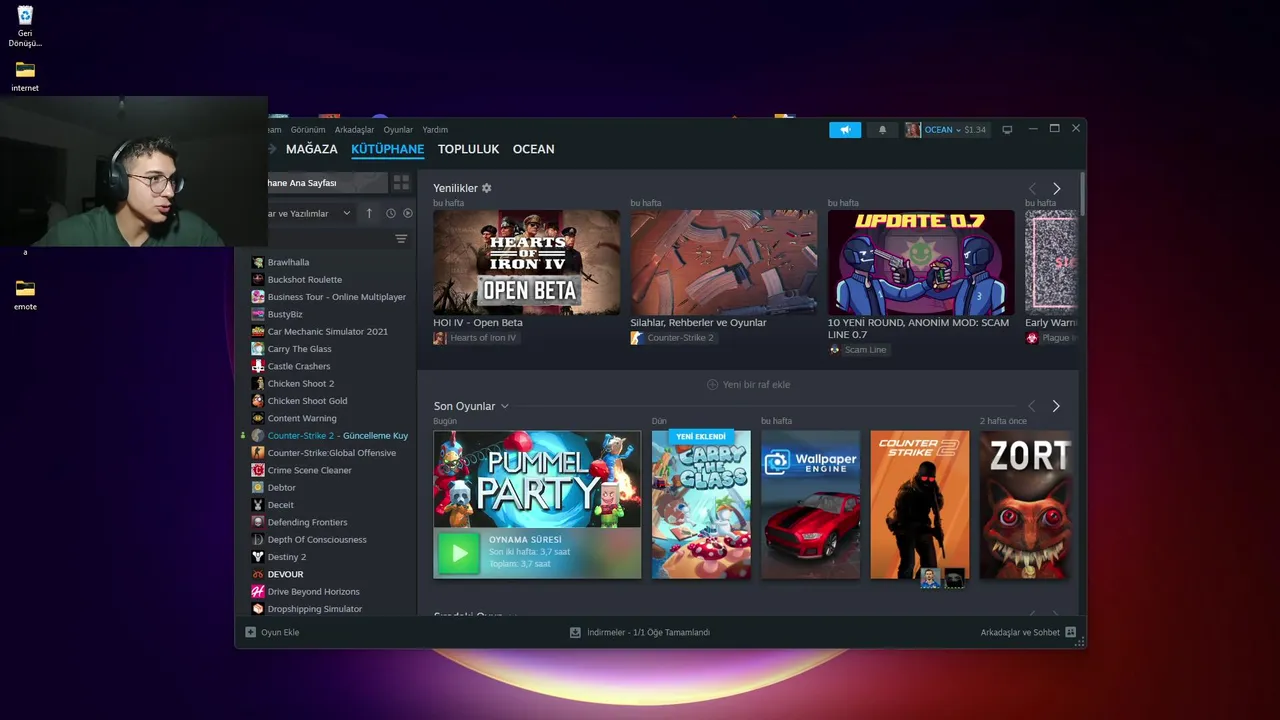Open the downloads icon at bottom bar
Viewport: 1280px width, 720px height.
(575, 632)
